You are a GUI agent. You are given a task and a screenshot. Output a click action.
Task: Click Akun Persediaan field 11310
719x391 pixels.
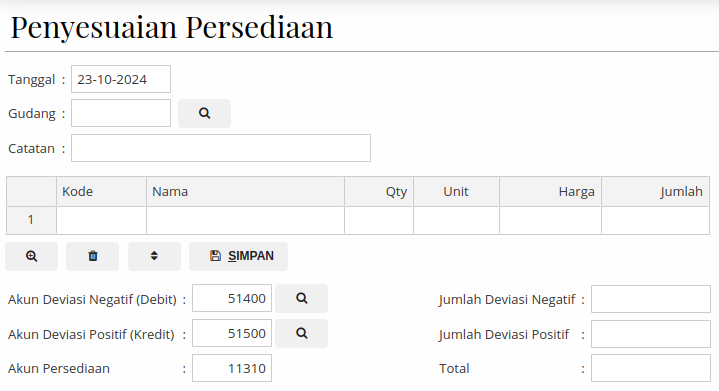[x=232, y=368]
